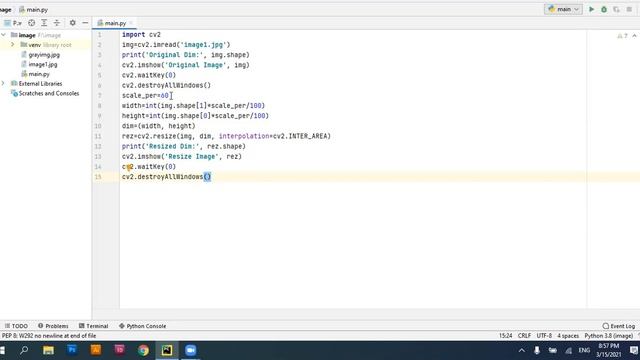Screen dimensions: 640x360
Task: Change UTF-8 file encoding
Action: coord(544,336)
